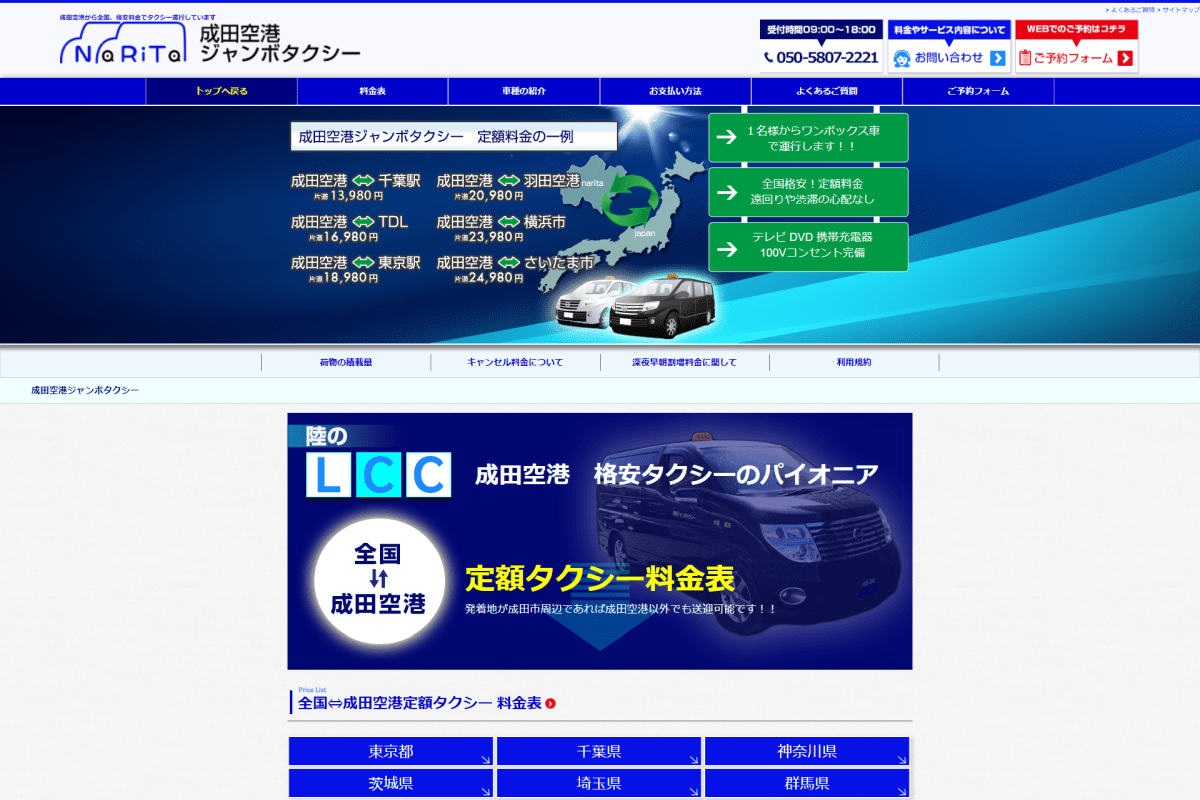
Task: Click the clipboard icon beside ご予約フォーム
Action: (1024, 58)
